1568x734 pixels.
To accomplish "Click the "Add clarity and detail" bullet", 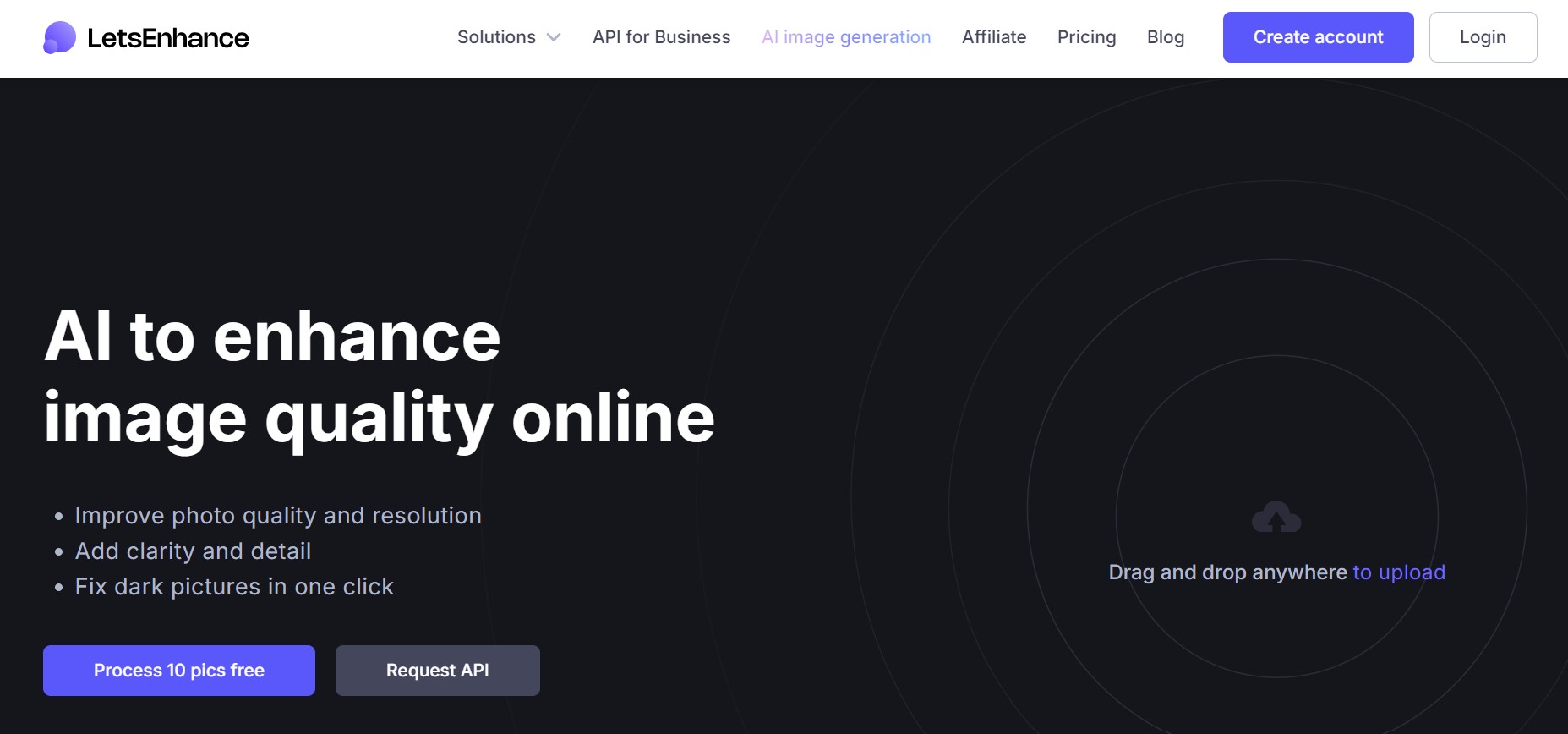I will [x=193, y=551].
